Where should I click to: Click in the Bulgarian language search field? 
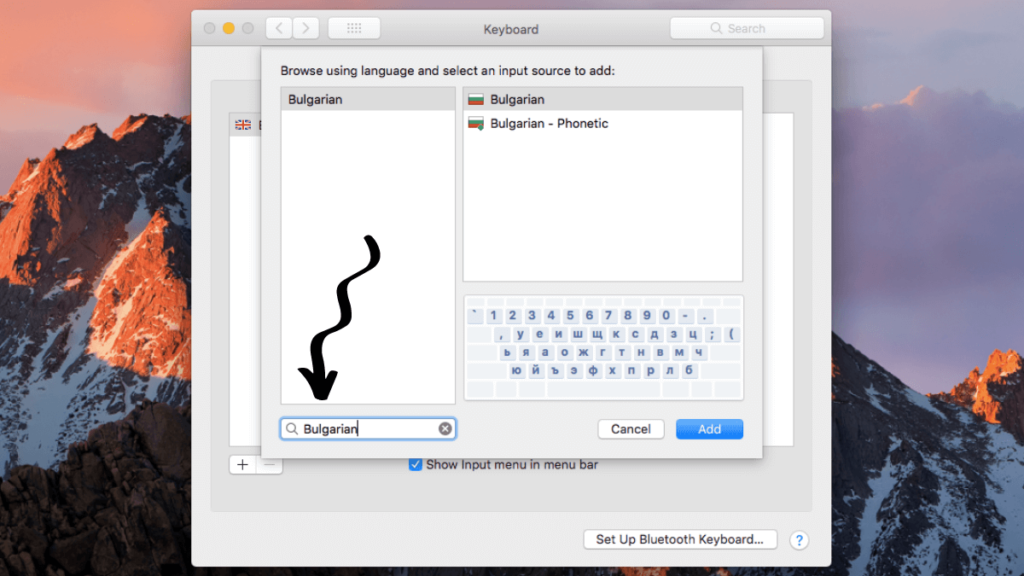point(370,429)
